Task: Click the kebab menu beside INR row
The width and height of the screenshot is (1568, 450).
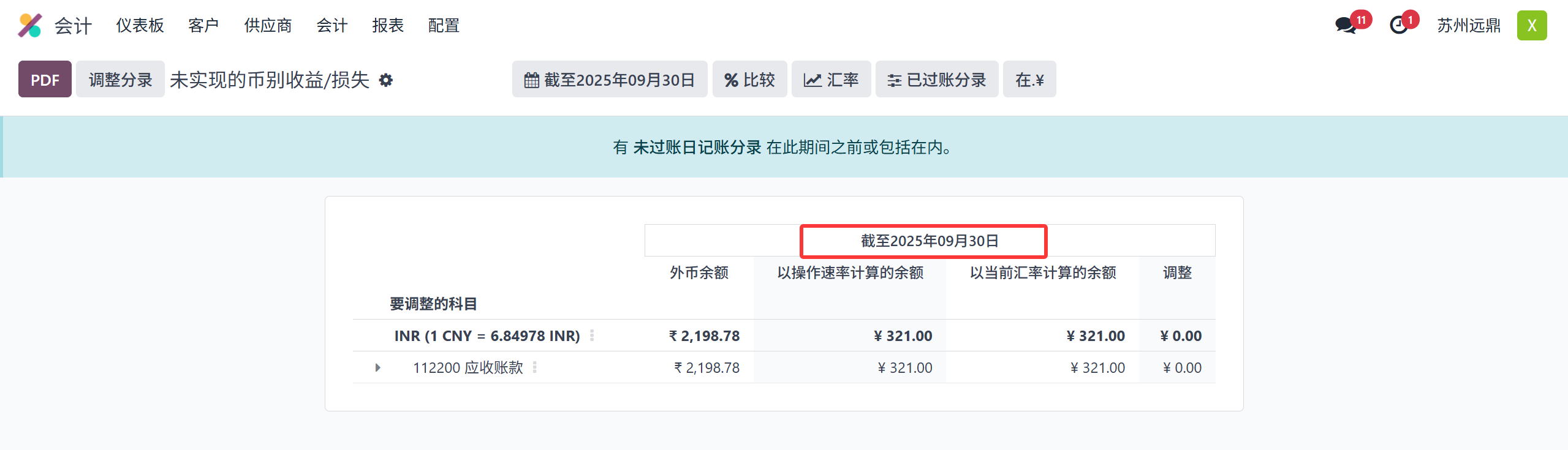Action: click(x=592, y=336)
